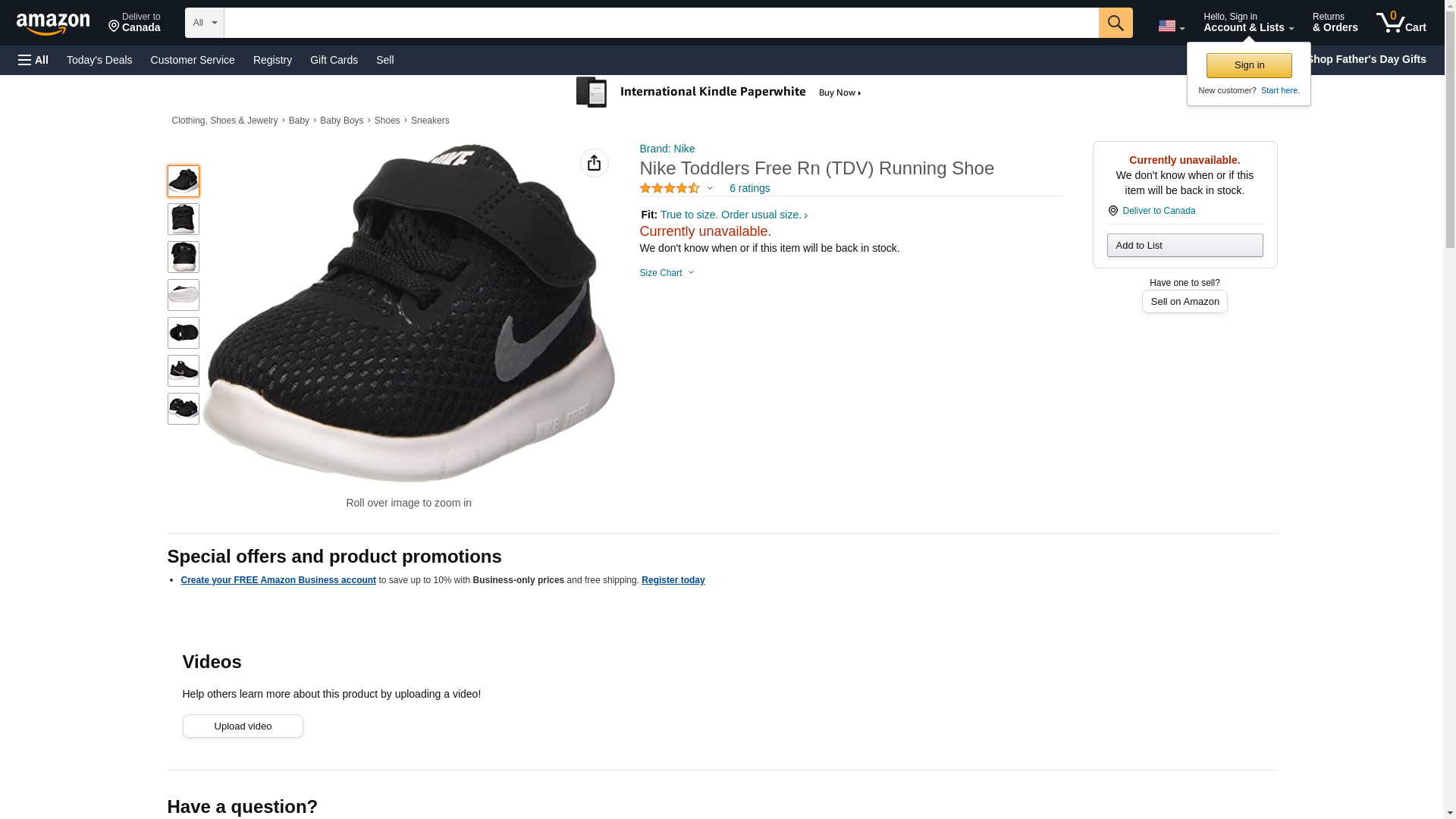Image resolution: width=1456 pixels, height=819 pixels.
Task: Click the star rating icons
Action: [x=670, y=188]
